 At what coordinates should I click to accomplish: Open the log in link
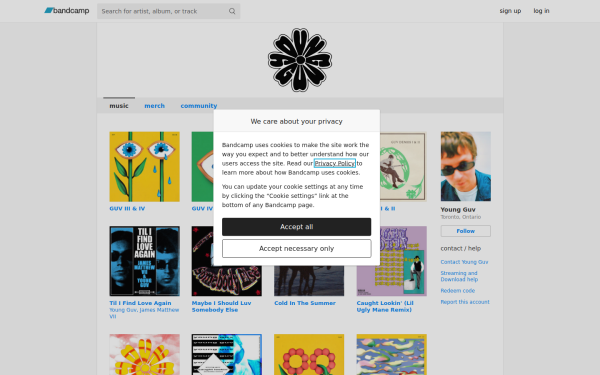pyautogui.click(x=541, y=11)
